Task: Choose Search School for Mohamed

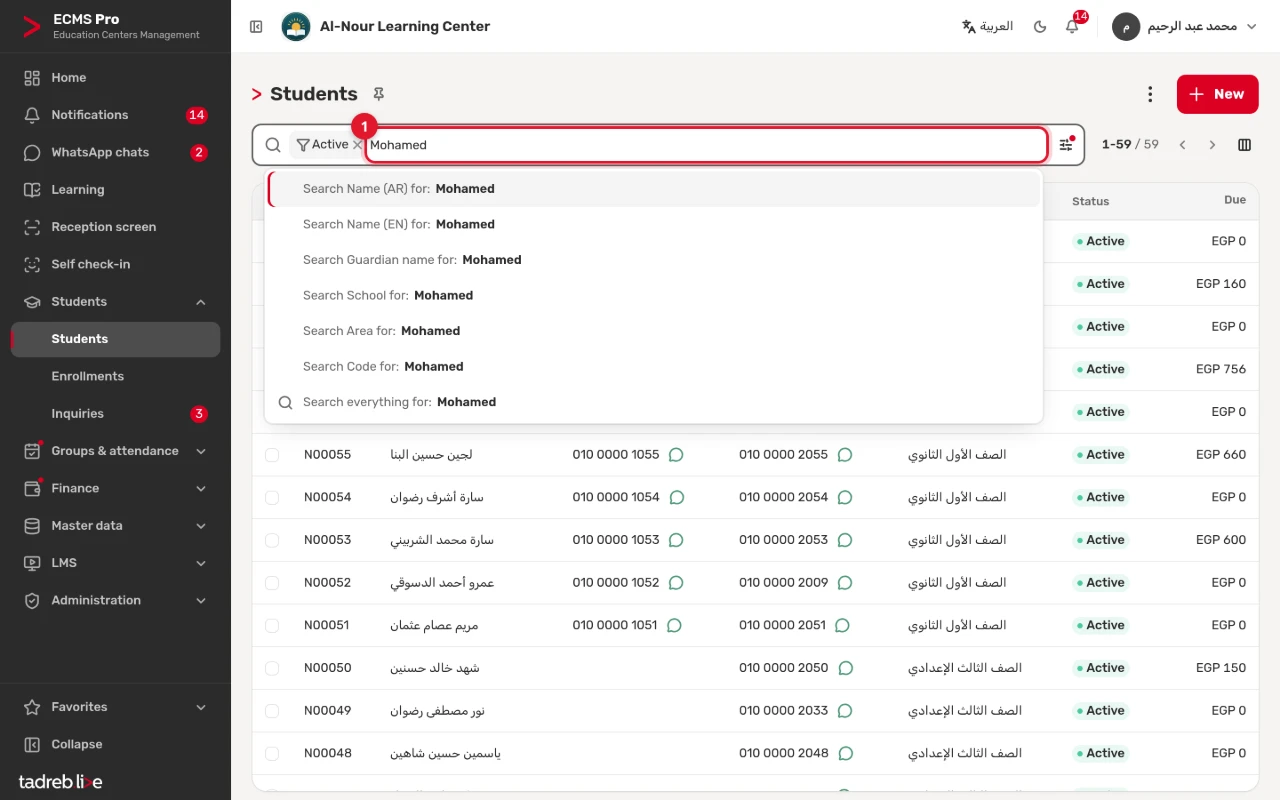Action: pyautogui.click(x=654, y=295)
